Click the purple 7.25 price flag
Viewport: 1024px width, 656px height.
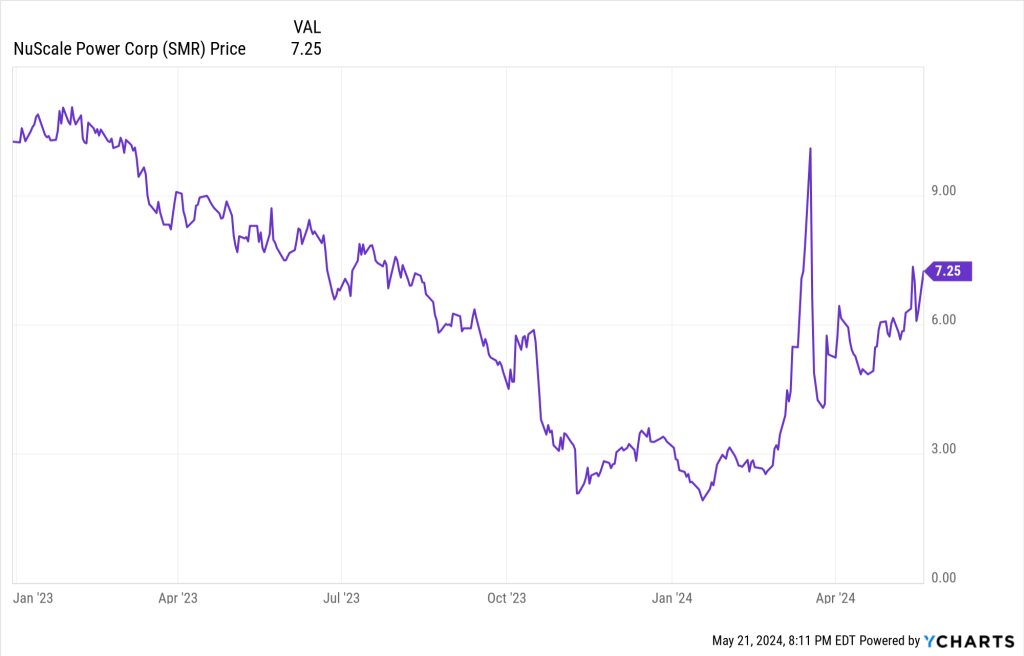[950, 271]
